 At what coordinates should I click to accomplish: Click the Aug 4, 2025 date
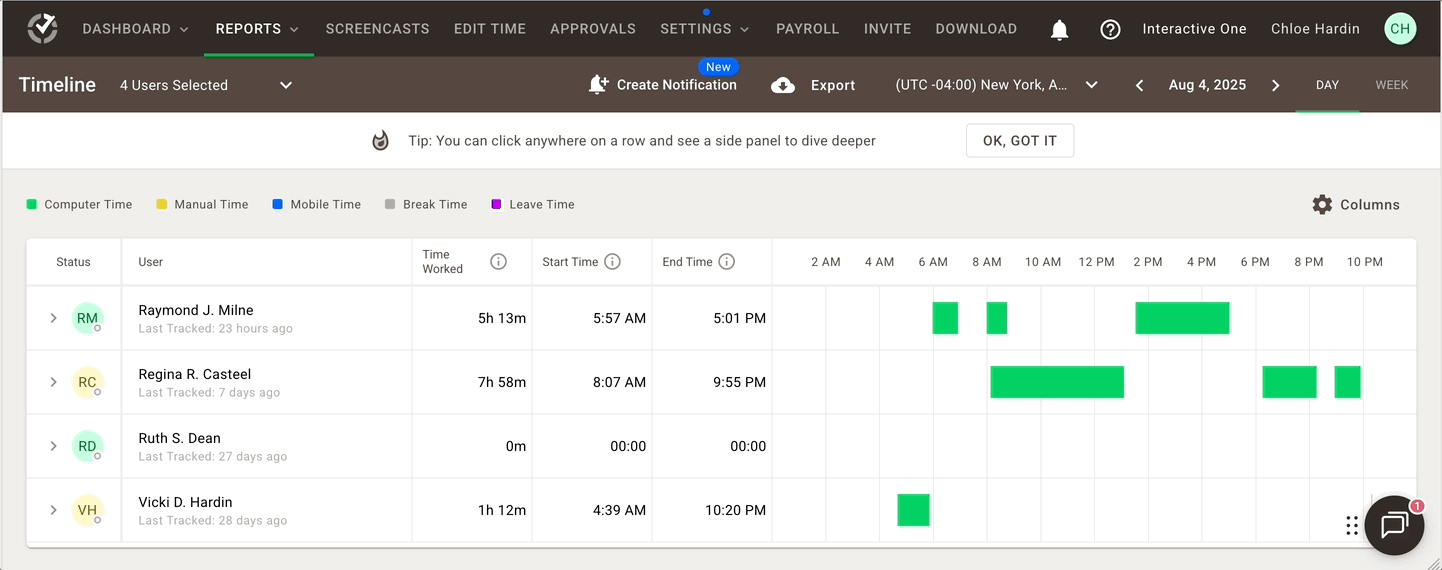pos(1207,85)
